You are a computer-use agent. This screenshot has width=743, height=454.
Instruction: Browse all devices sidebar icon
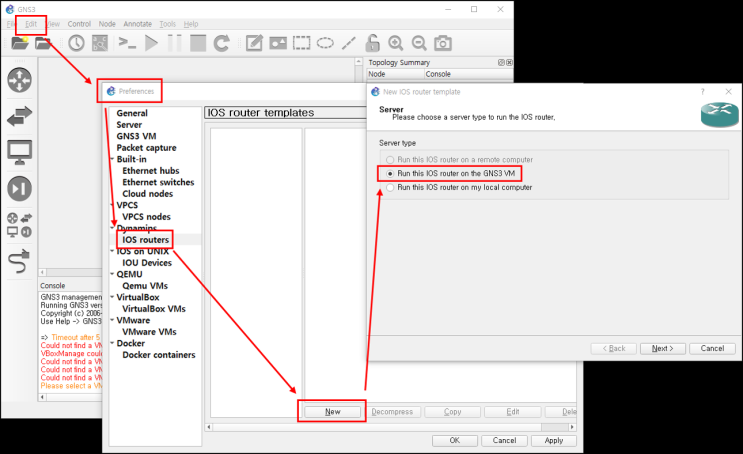pyautogui.click(x=19, y=225)
